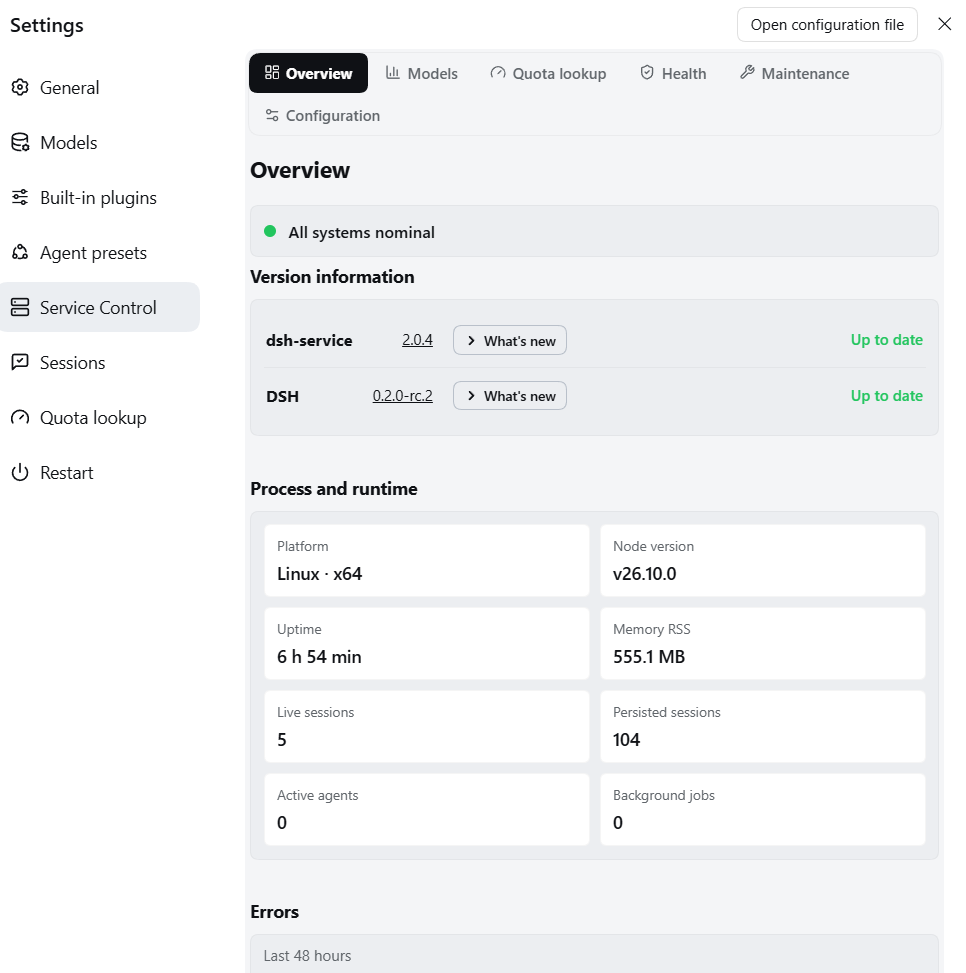The width and height of the screenshot is (966, 973).
Task: Switch to the Health tab
Action: pos(673,73)
